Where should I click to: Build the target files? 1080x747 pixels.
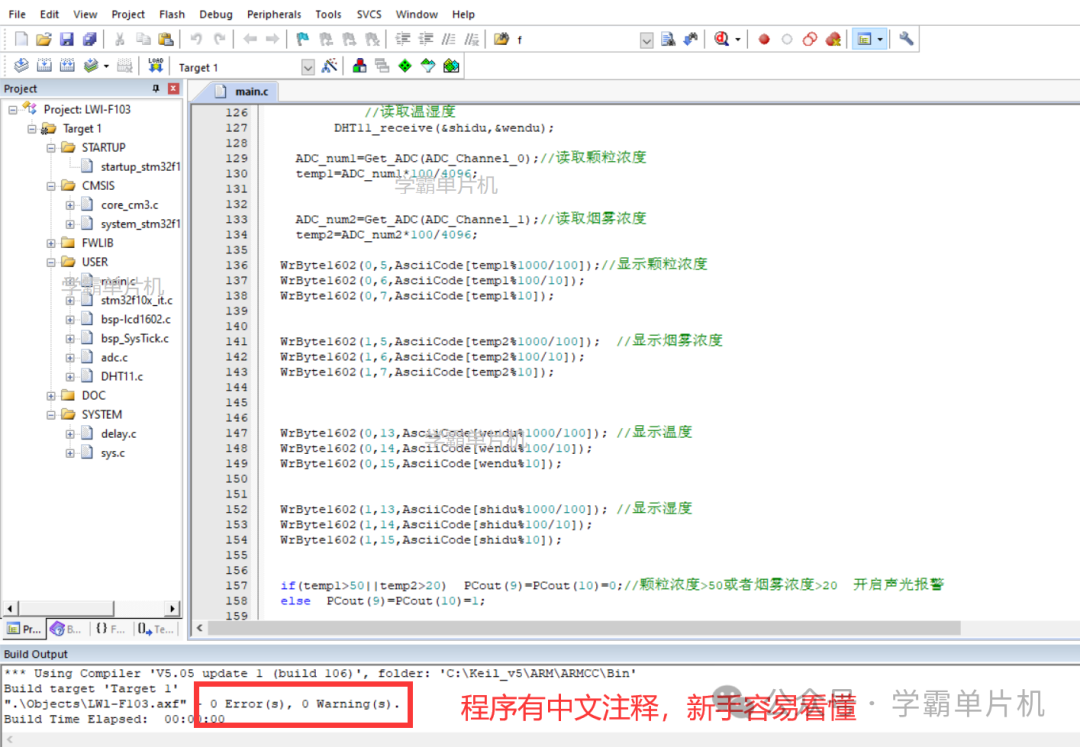(44, 65)
